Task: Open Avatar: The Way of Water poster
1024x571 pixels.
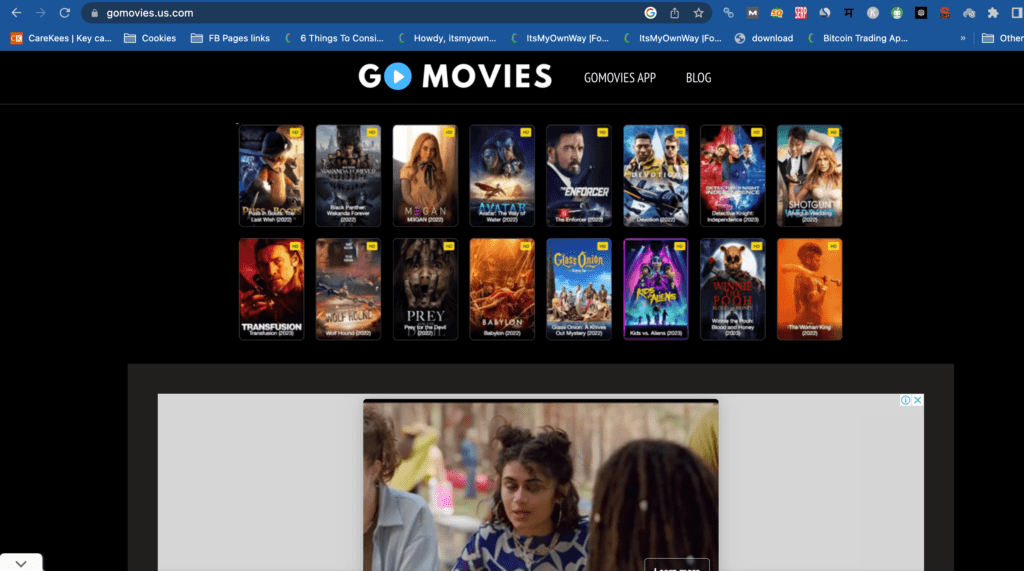Action: point(502,176)
